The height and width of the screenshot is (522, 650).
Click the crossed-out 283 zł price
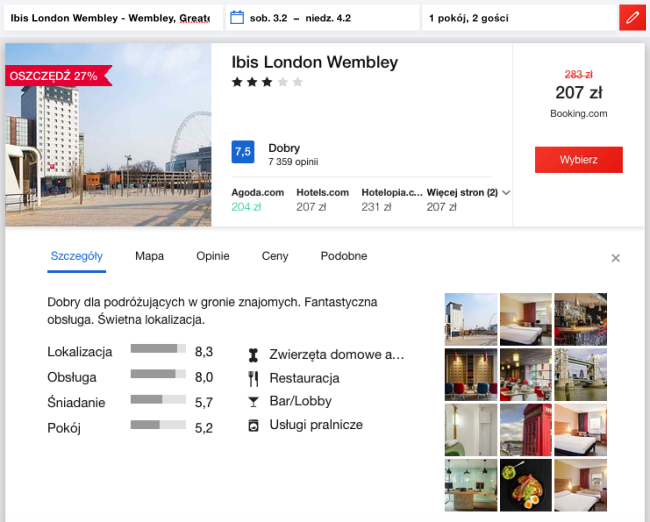[x=579, y=75]
